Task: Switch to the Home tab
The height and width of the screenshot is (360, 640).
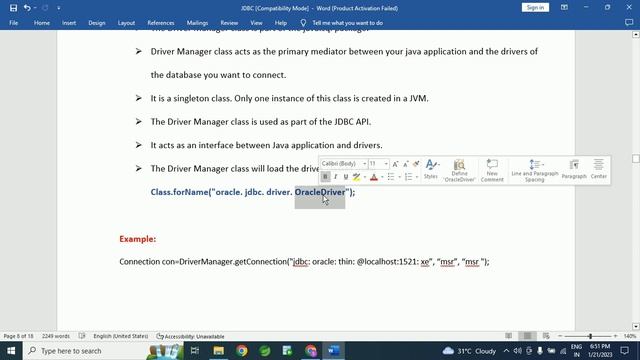Action: [42, 23]
